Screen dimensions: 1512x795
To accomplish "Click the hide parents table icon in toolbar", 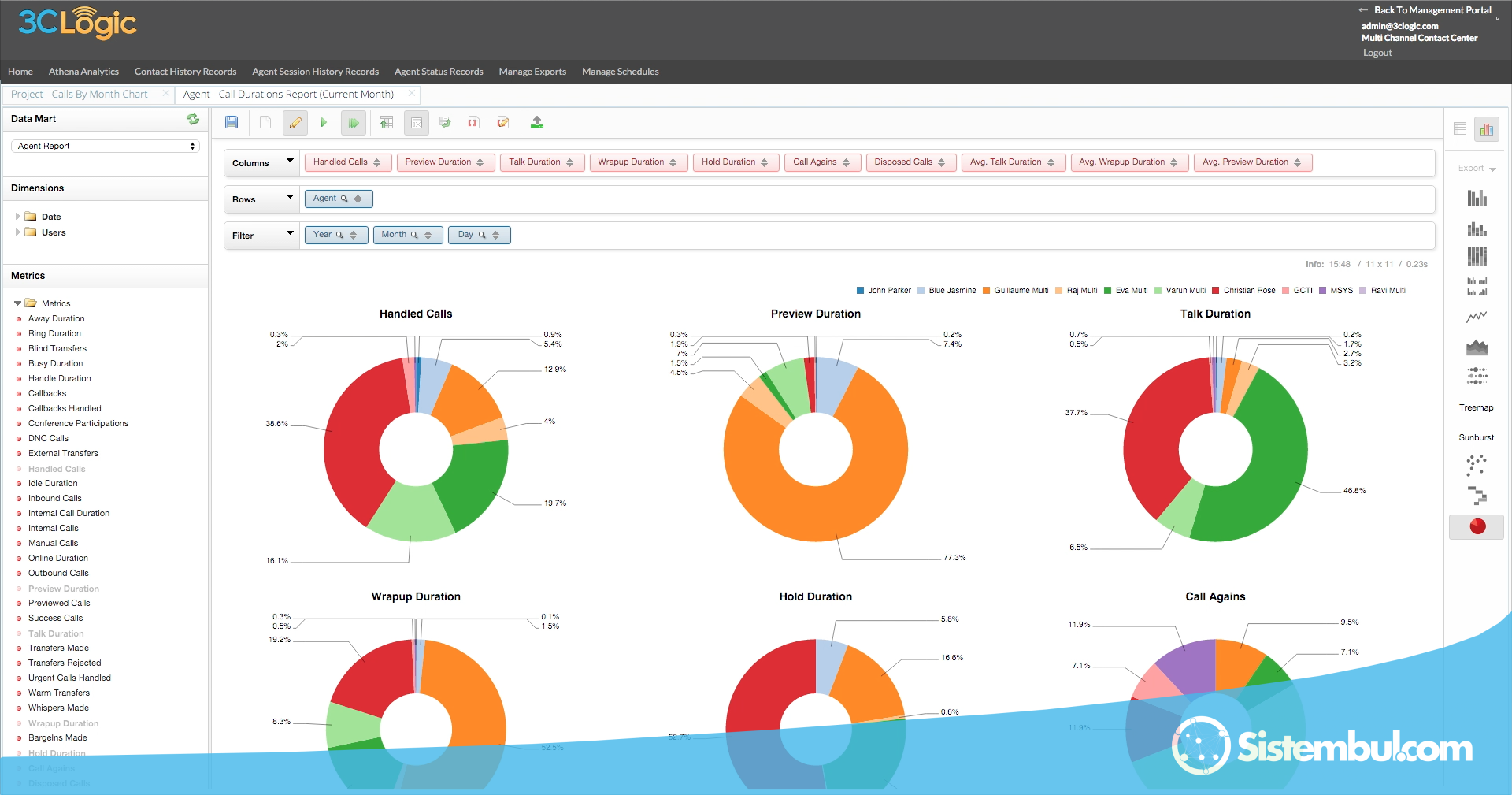I will [387, 122].
